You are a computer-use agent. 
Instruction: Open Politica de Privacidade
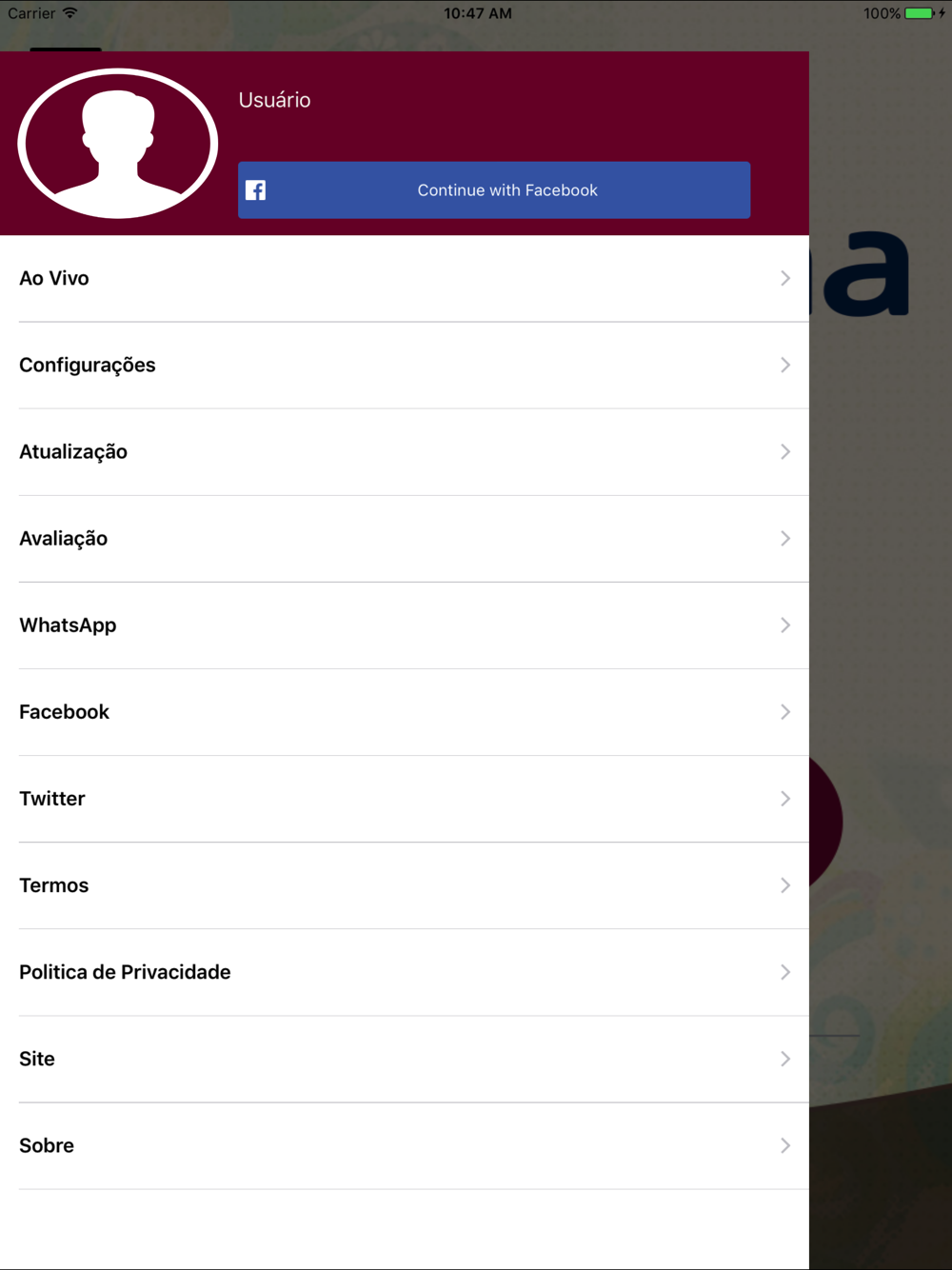(405, 972)
